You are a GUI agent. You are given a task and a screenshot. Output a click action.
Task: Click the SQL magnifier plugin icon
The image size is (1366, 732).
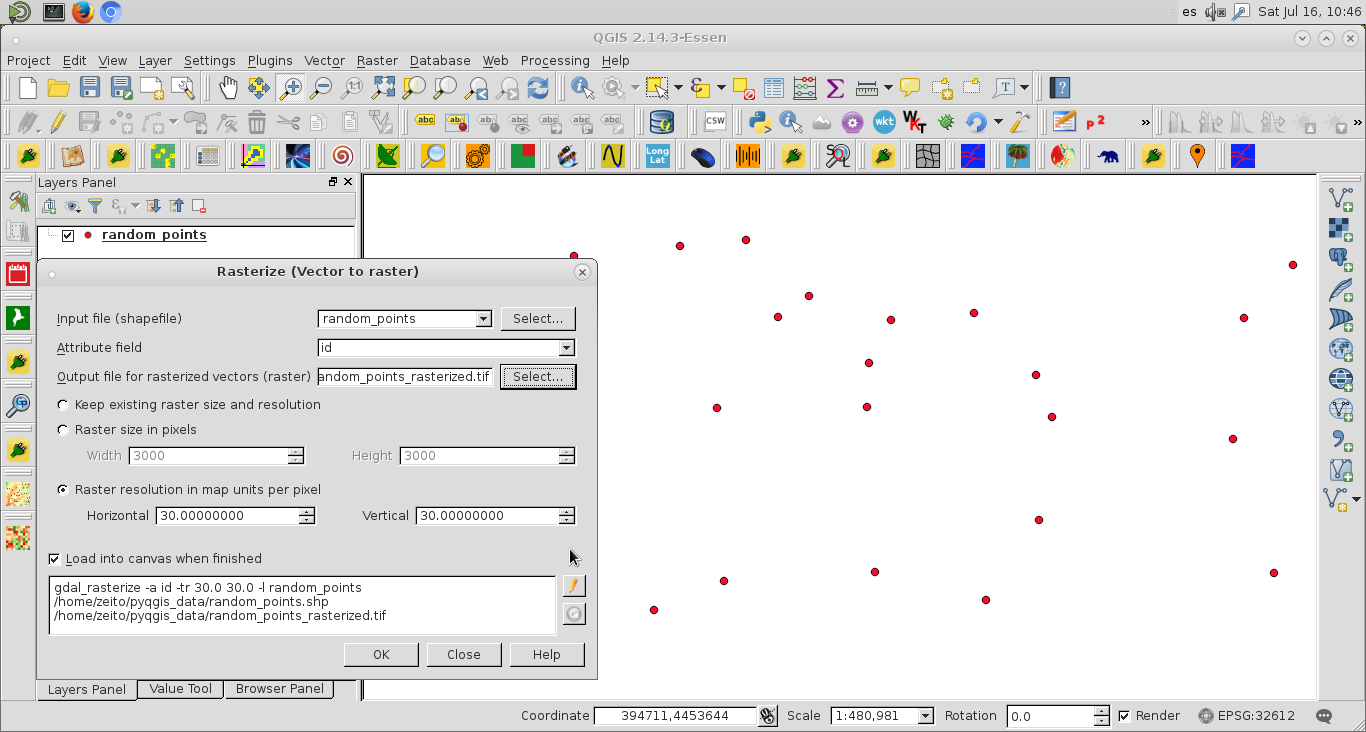pos(837,156)
